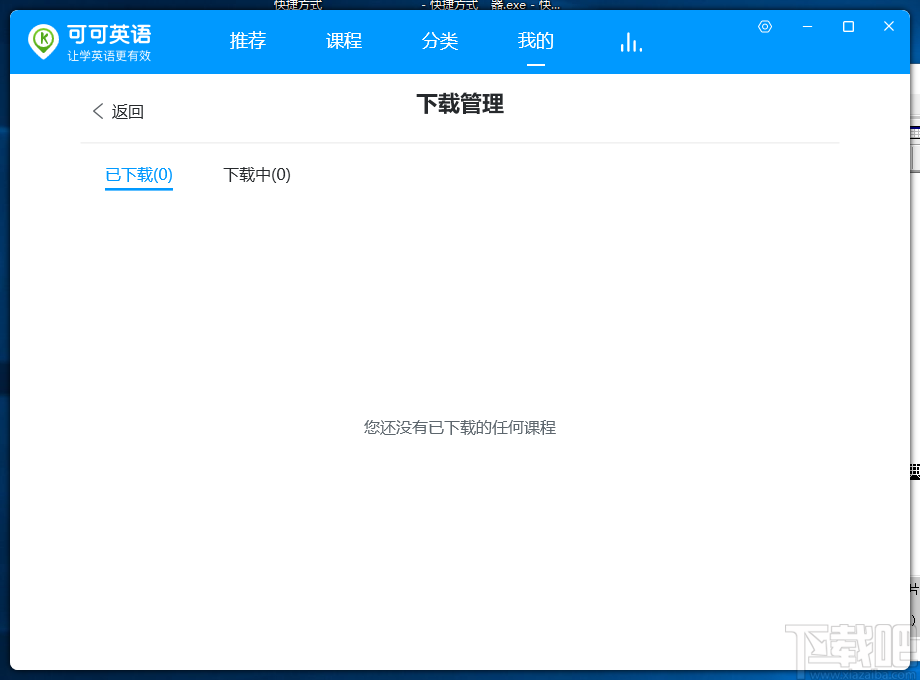The height and width of the screenshot is (680, 920).
Task: Switch to the 推荐 tab
Action: tap(247, 41)
